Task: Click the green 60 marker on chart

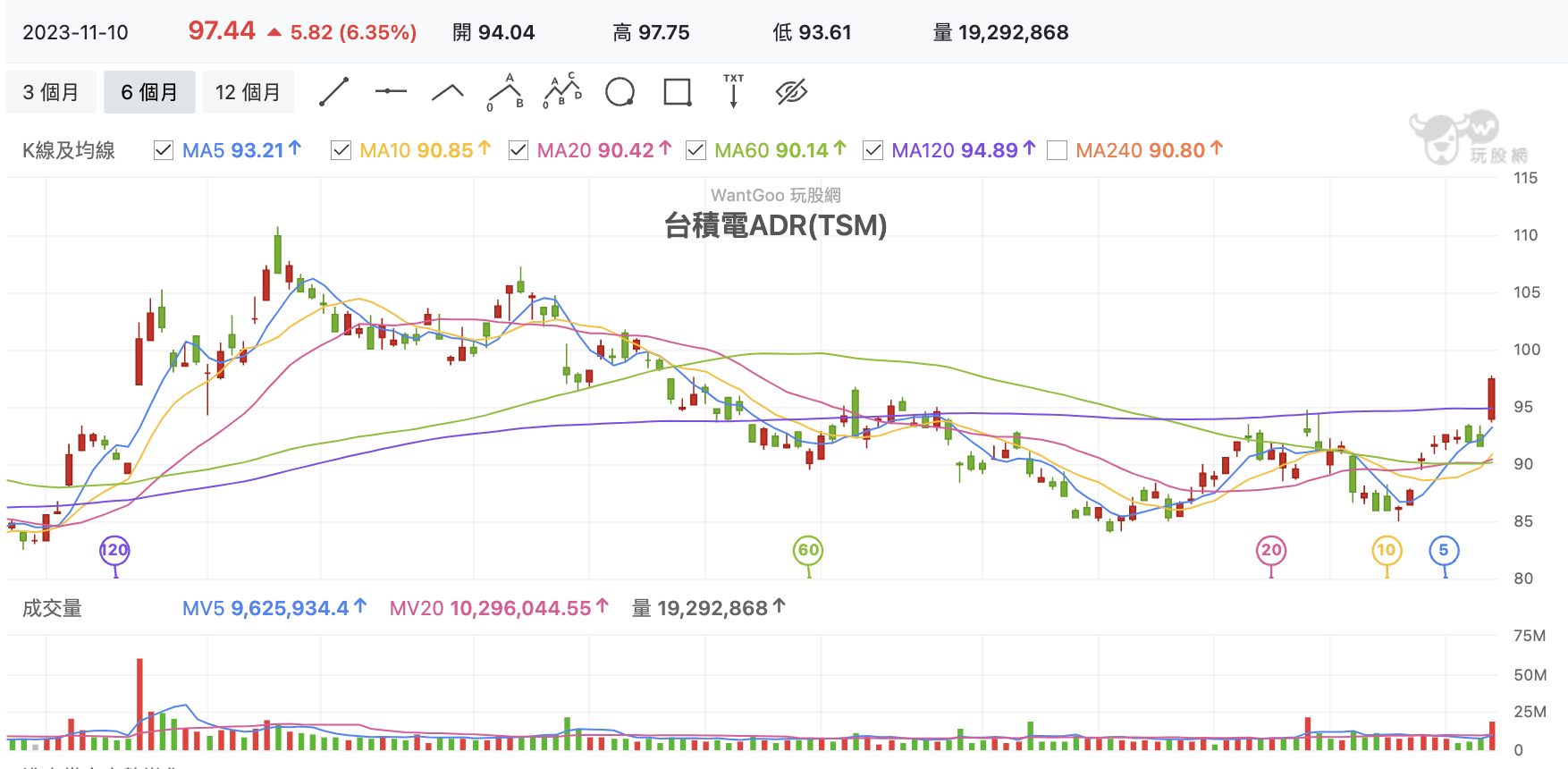Action: point(808,550)
